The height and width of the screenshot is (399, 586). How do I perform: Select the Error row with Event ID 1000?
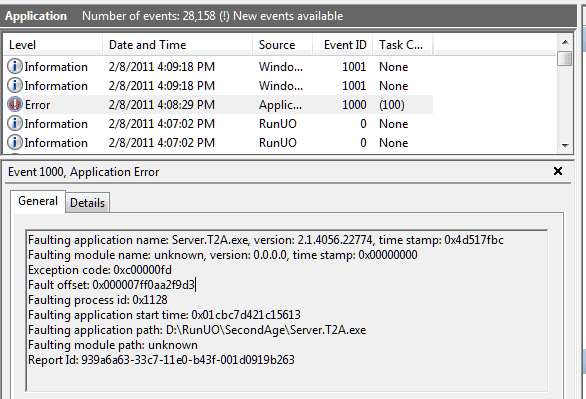(x=218, y=105)
